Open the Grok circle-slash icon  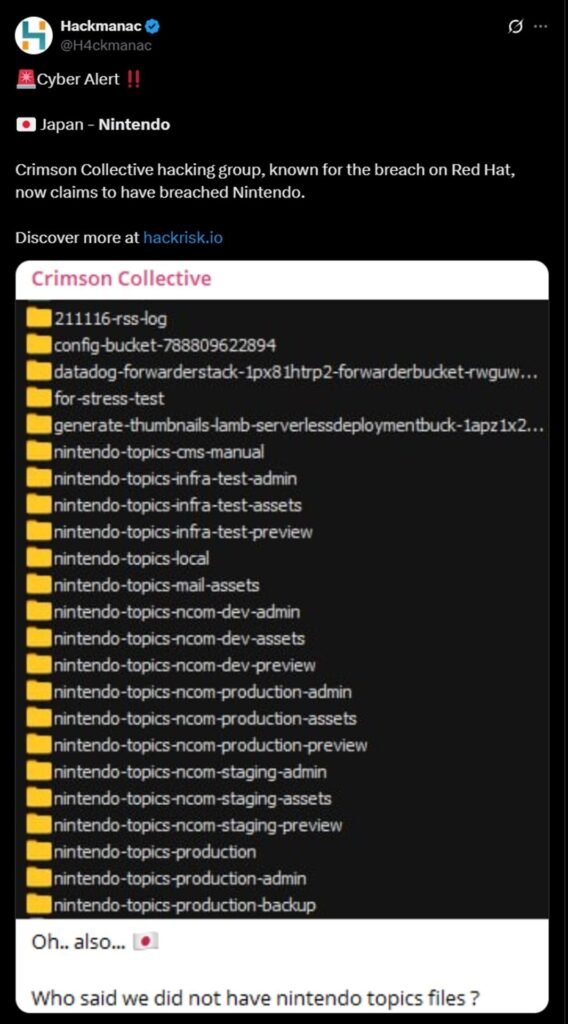point(515,27)
